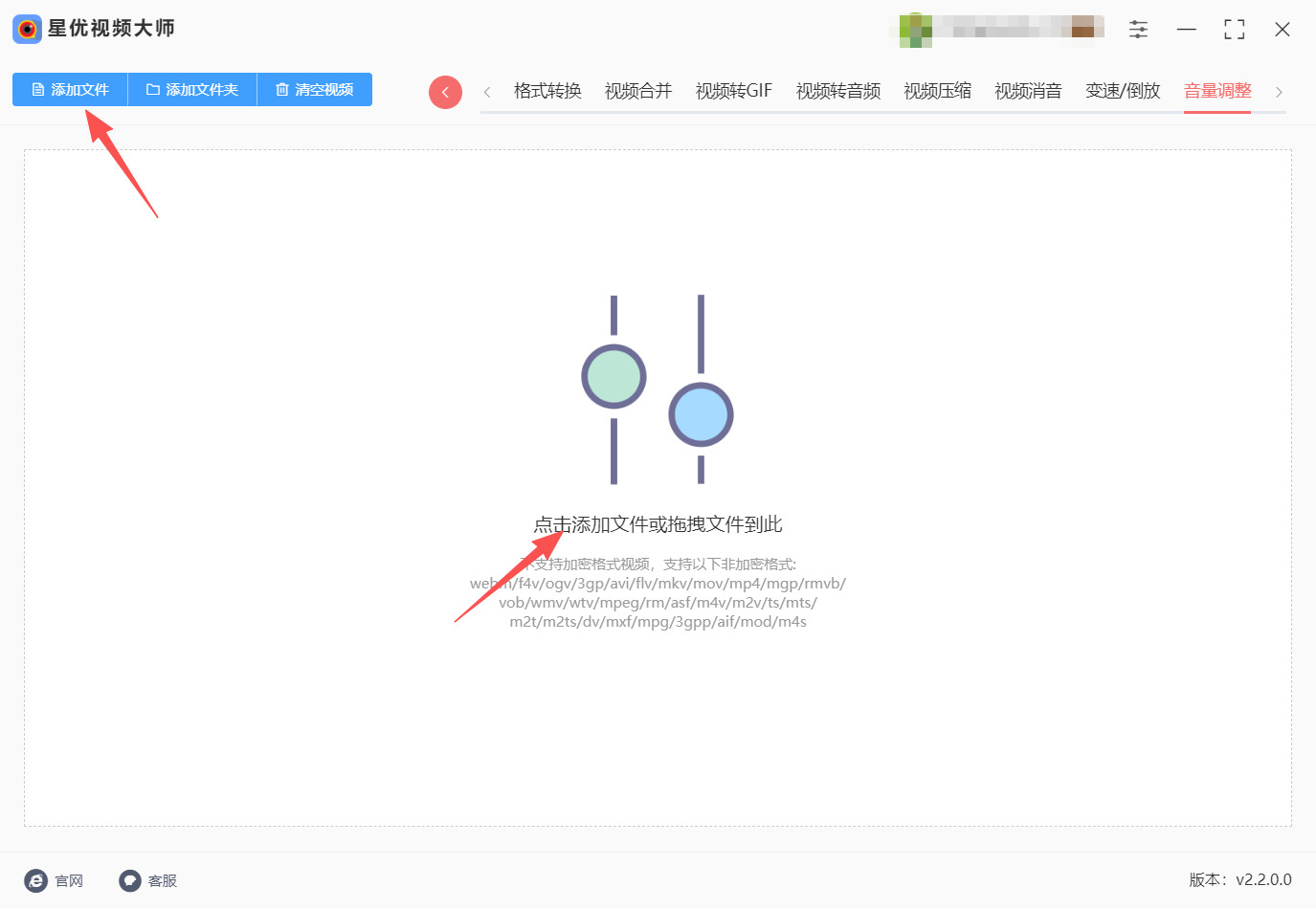Click the 添加文件 add file button
1316x909 pixels.
[70, 90]
